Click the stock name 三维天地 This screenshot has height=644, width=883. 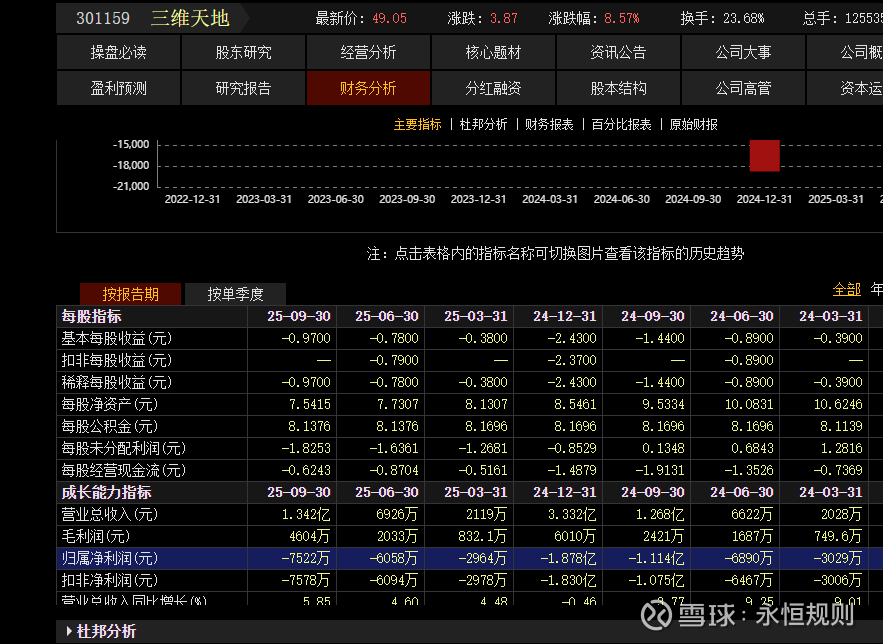tap(190, 18)
